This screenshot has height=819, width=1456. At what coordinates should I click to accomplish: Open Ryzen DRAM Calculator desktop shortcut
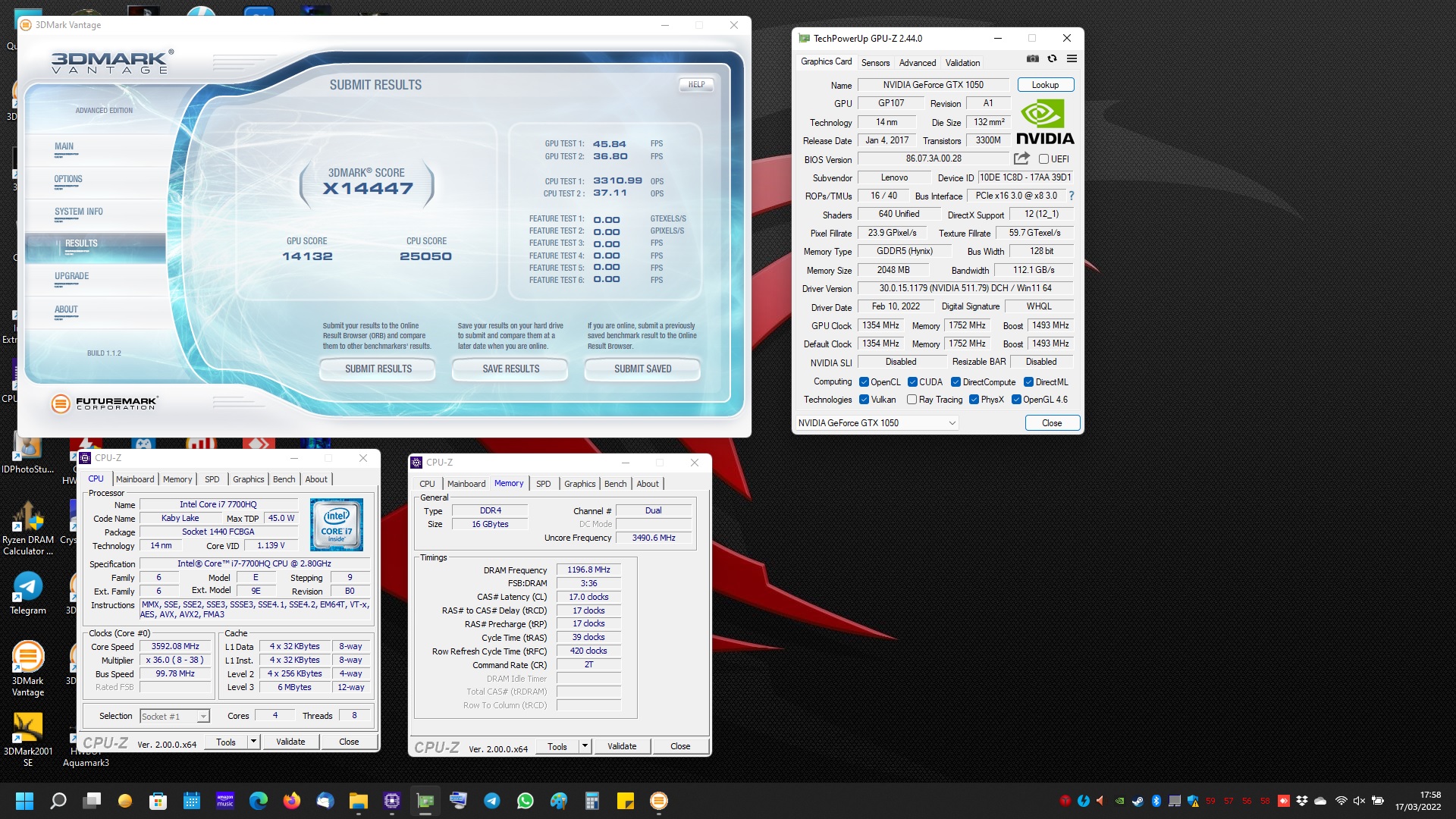pos(28,529)
